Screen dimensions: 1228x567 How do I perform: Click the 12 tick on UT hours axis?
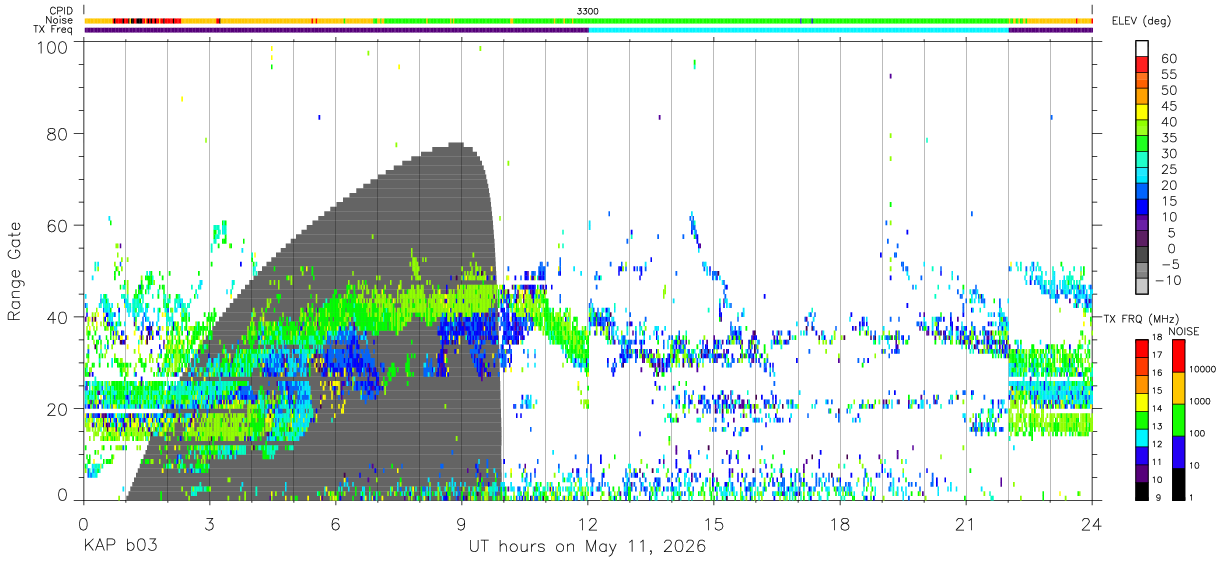pyautogui.click(x=588, y=524)
